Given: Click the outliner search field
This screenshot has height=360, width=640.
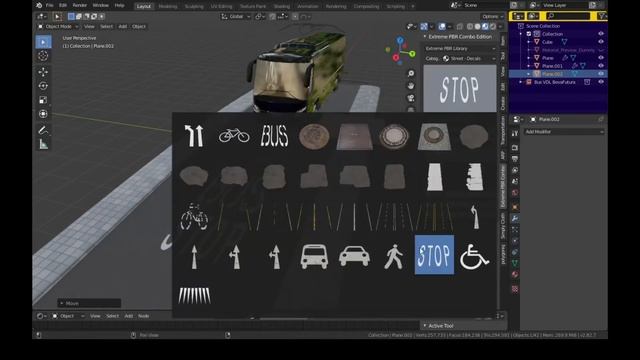Looking at the screenshot, I should click(x=568, y=16).
